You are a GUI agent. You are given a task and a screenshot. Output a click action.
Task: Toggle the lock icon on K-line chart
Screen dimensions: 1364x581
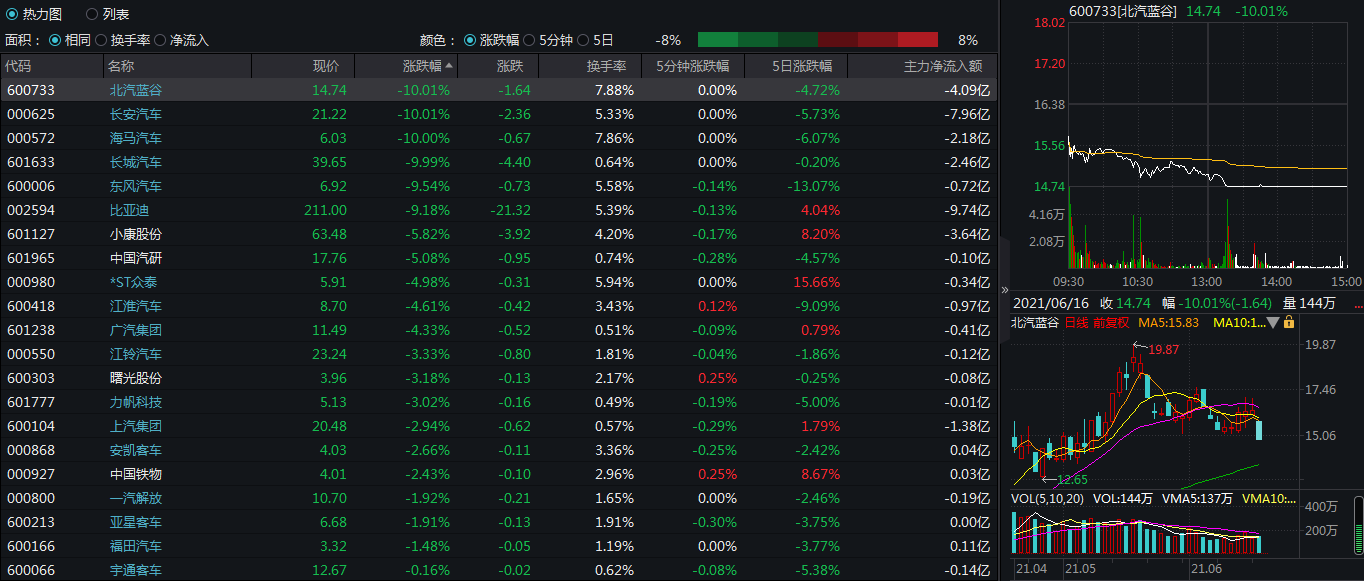pyautogui.click(x=1288, y=322)
